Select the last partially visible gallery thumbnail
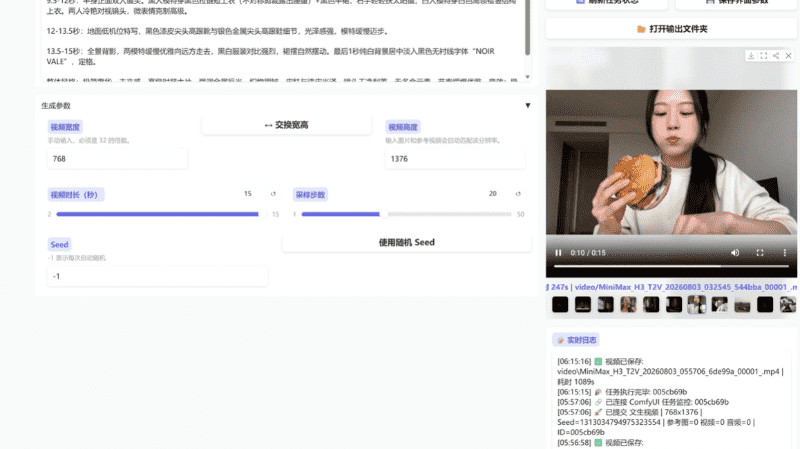This screenshot has width=800, height=449. [788, 305]
